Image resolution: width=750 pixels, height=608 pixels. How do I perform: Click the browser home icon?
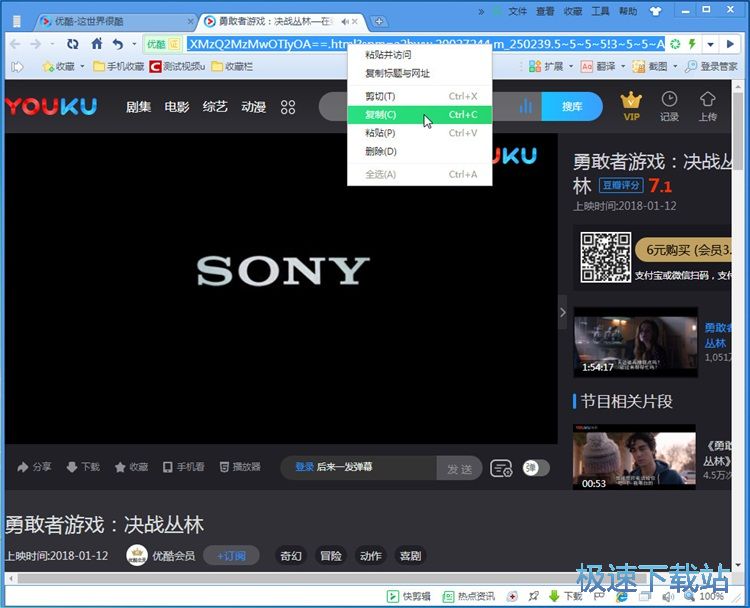click(97, 44)
